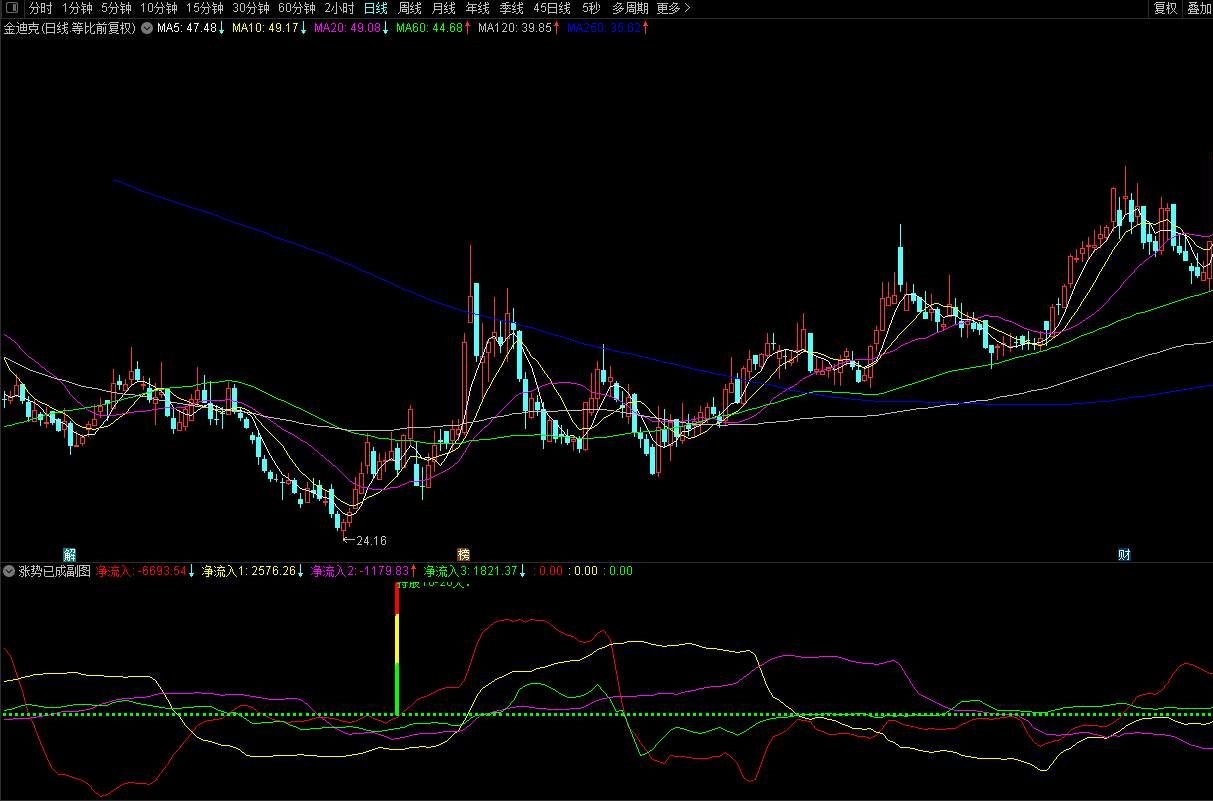Click the 复权 button

click(1165, 8)
